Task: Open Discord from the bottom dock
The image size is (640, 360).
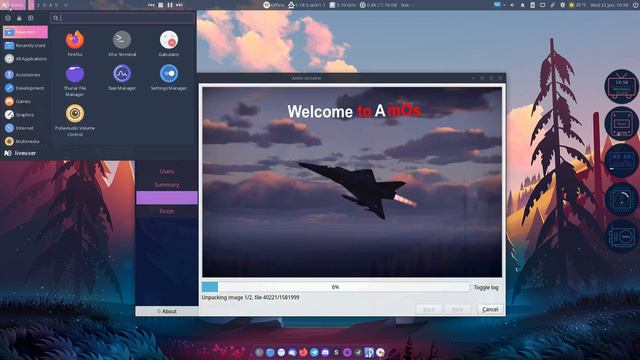Action: (x=325, y=352)
